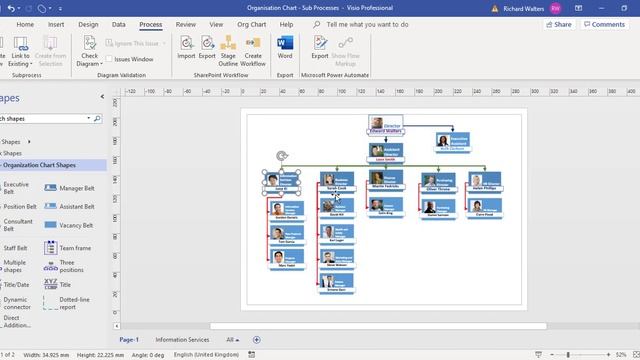This screenshot has width=640, height=360.
Task: Click the horizontal scrollbar thumb
Action: click(378, 326)
